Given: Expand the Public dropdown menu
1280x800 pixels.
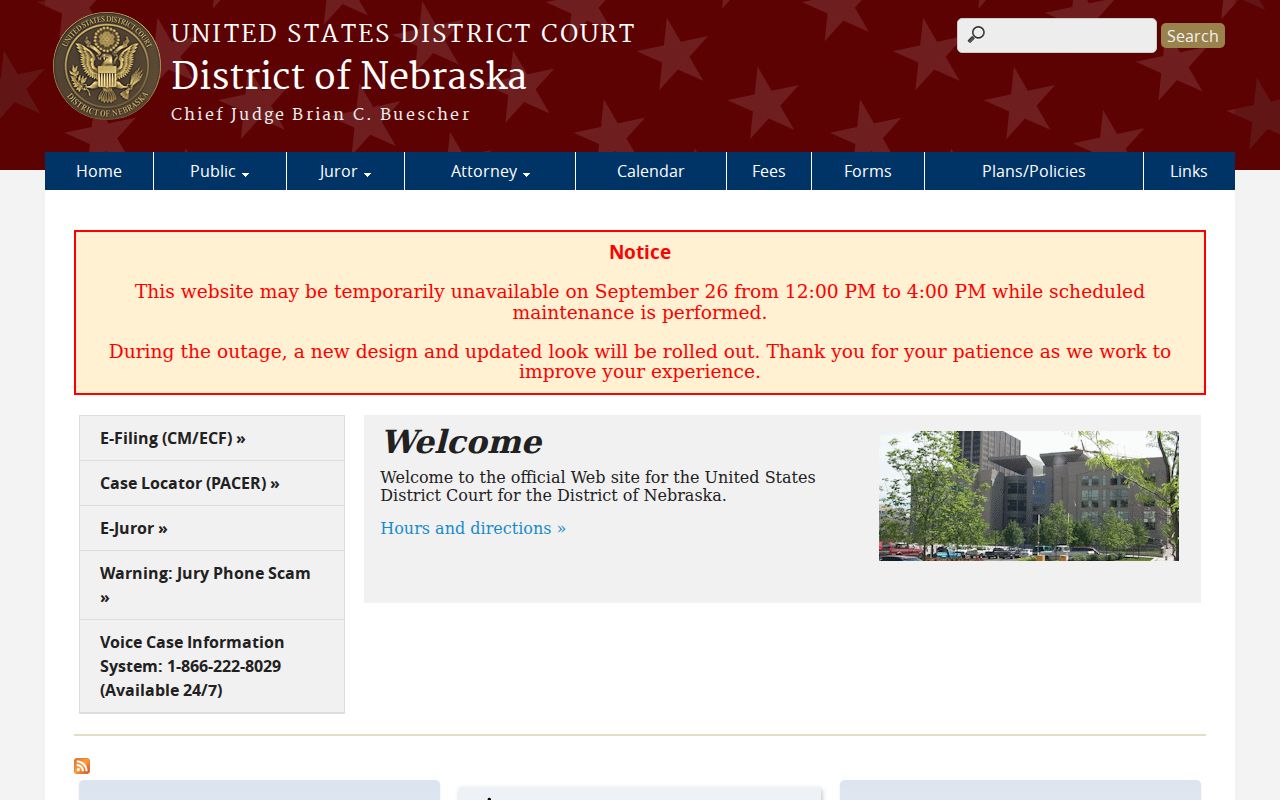Looking at the screenshot, I should [x=220, y=171].
